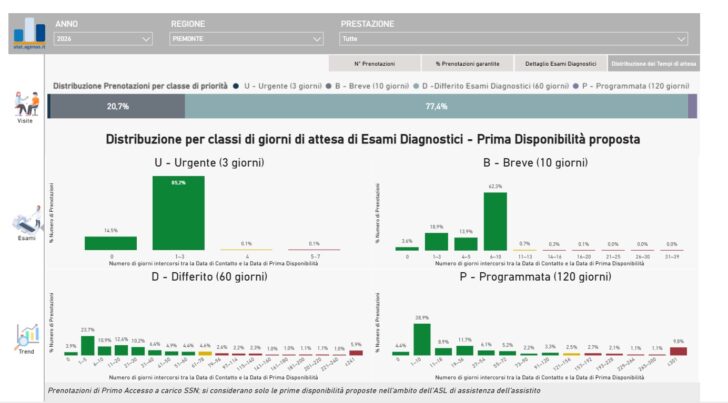
Task: Select the purple segment ending the priority bar
Action: tap(692, 106)
